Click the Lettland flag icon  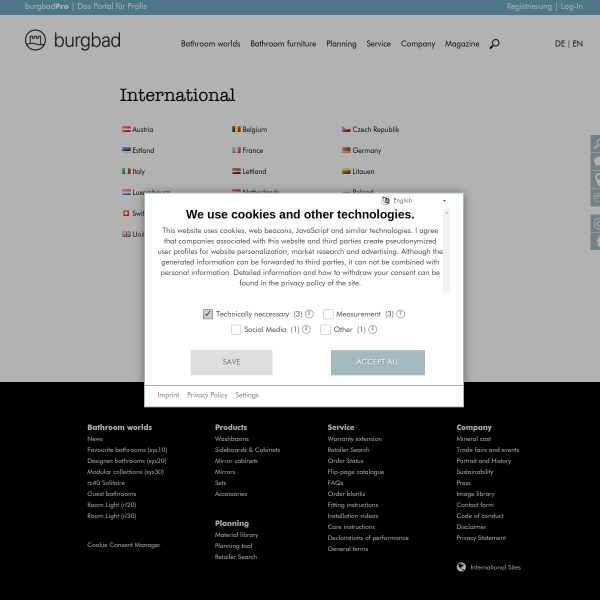[236, 171]
